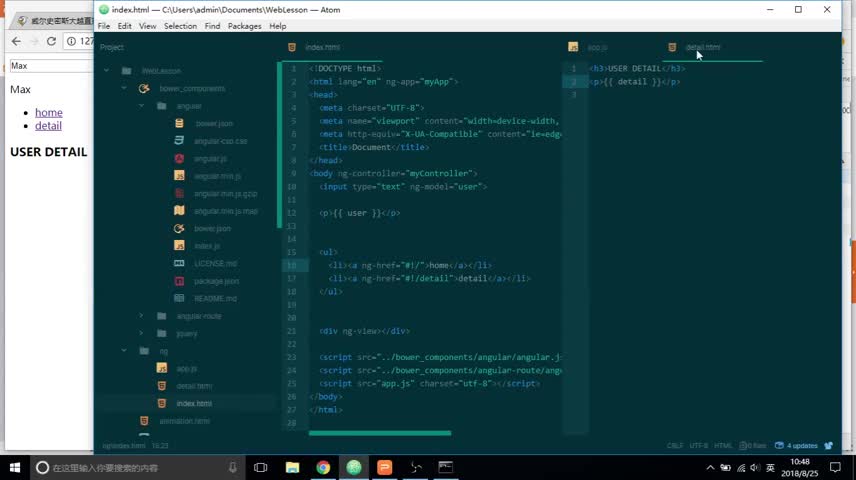Switch to the detail.html editor tab
Screen dimensions: 856x480
(x=703, y=48)
